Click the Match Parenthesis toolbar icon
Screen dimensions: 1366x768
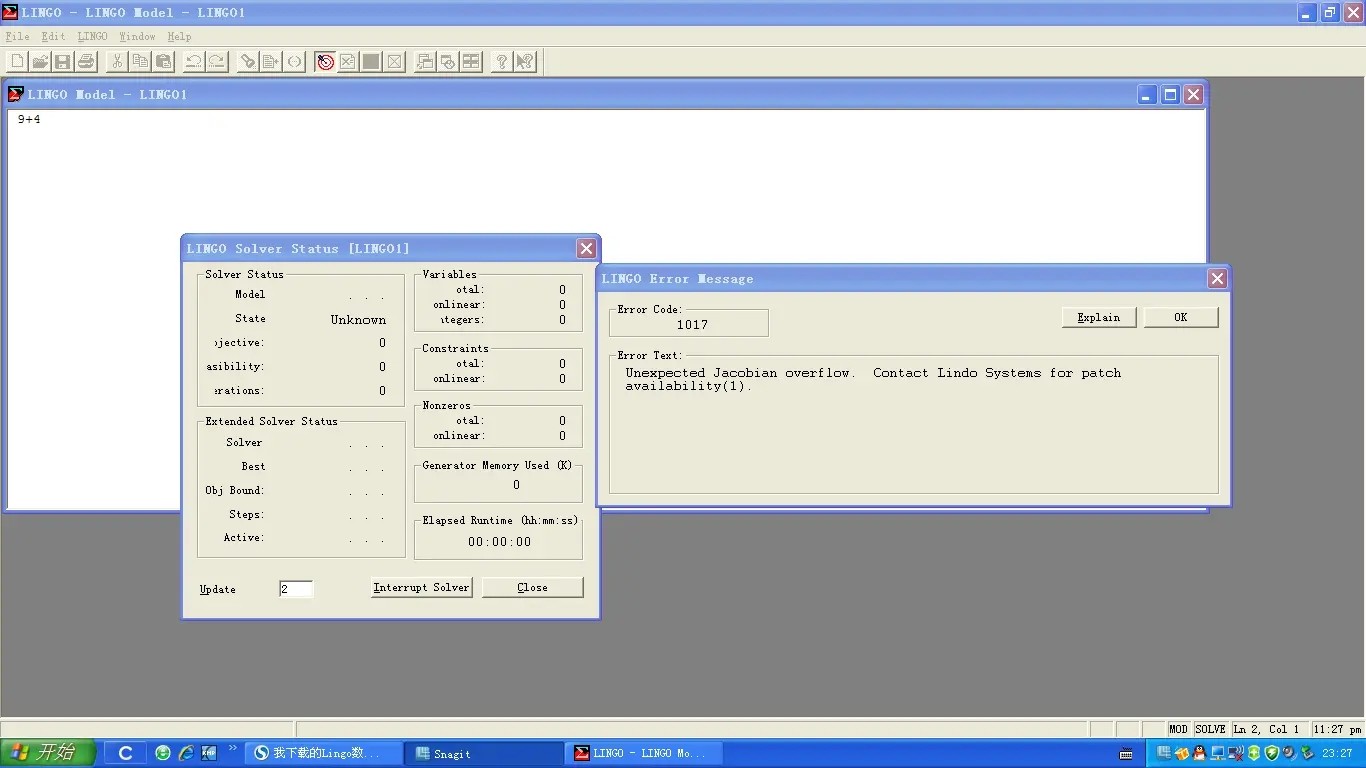point(294,62)
